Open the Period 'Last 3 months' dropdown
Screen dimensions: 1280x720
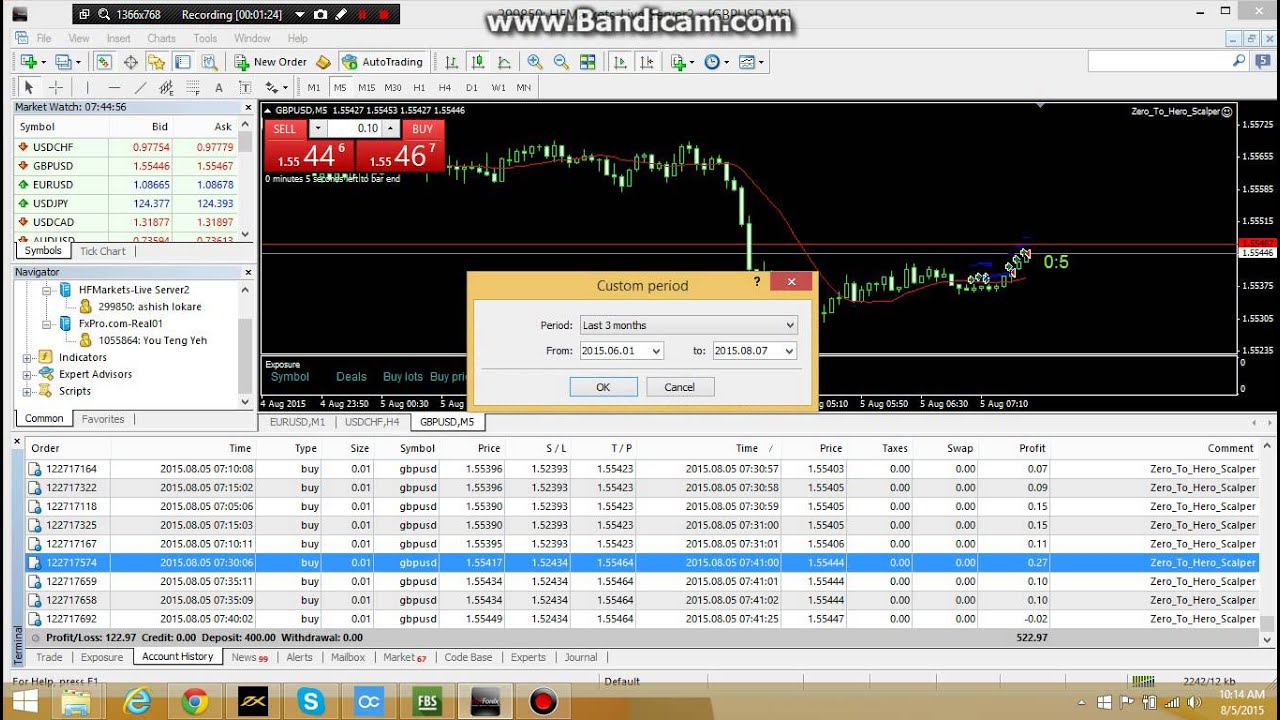[x=688, y=325]
